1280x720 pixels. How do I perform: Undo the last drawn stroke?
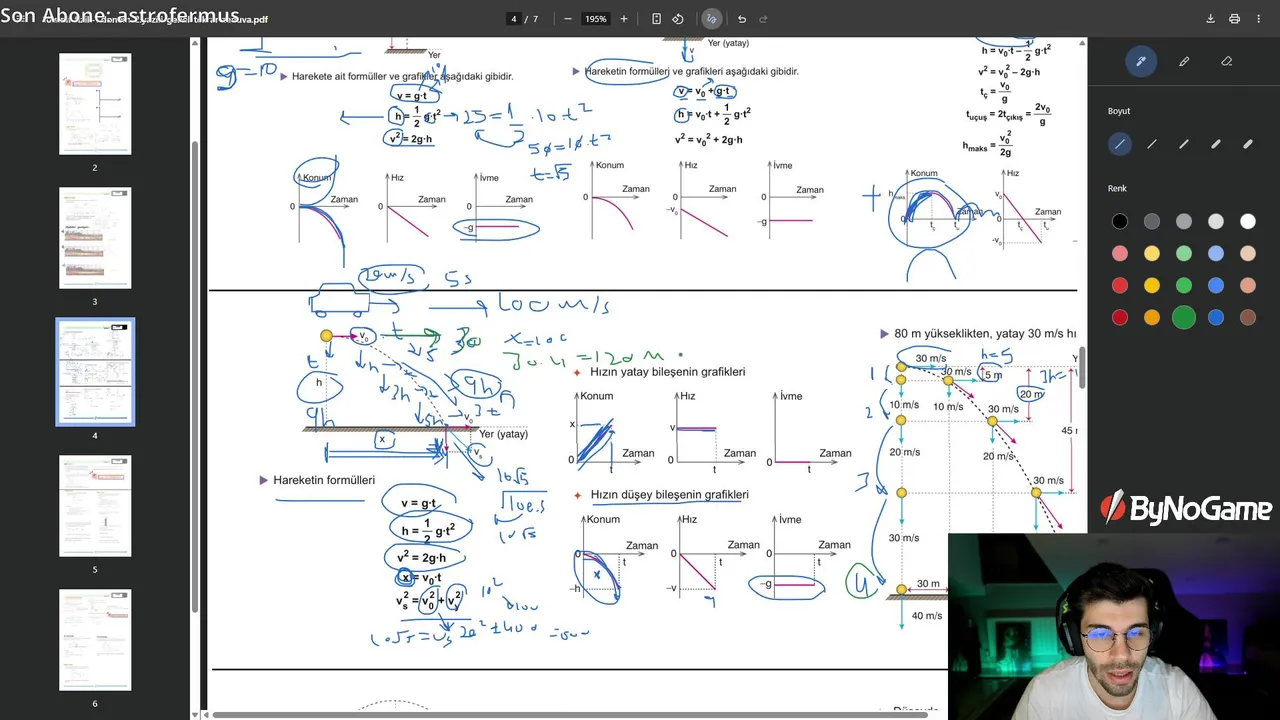[x=741, y=19]
